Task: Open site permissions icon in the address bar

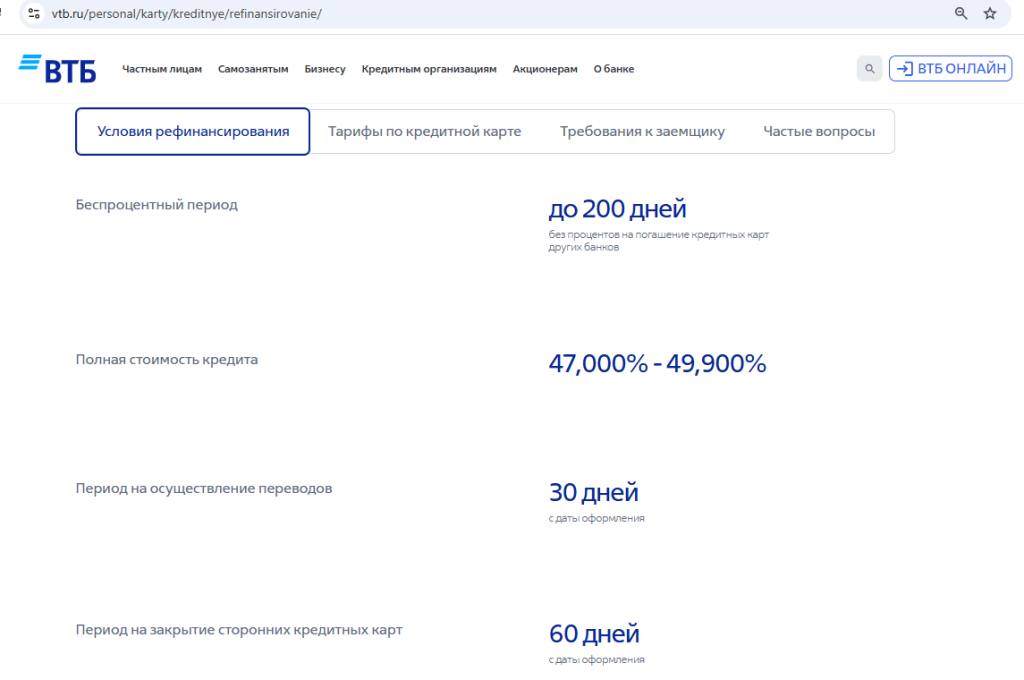Action: click(34, 14)
